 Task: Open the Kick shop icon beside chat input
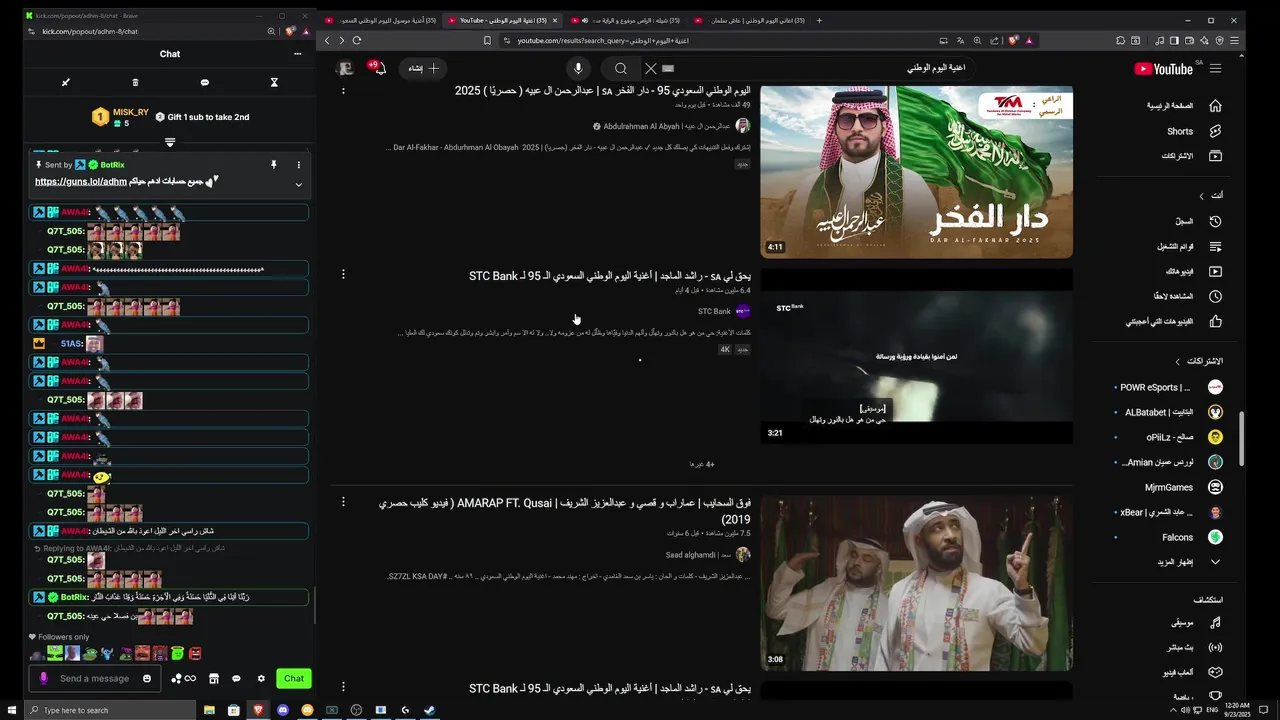click(x=213, y=678)
